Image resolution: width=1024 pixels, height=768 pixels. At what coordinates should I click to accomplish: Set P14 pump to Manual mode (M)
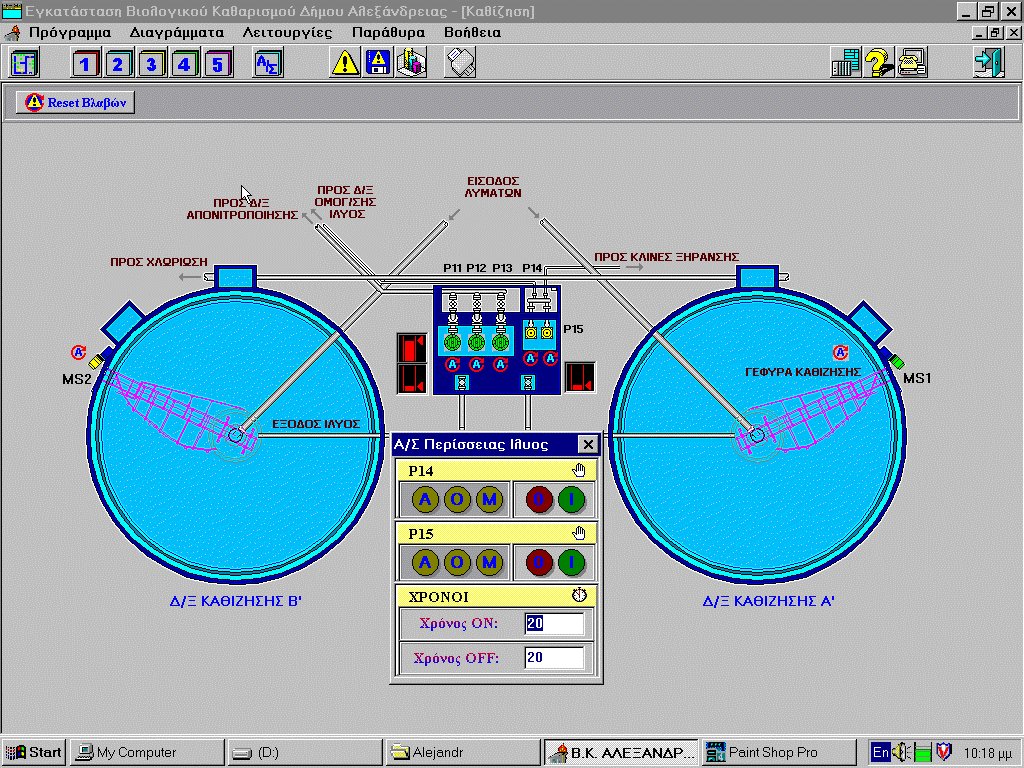[x=489, y=500]
